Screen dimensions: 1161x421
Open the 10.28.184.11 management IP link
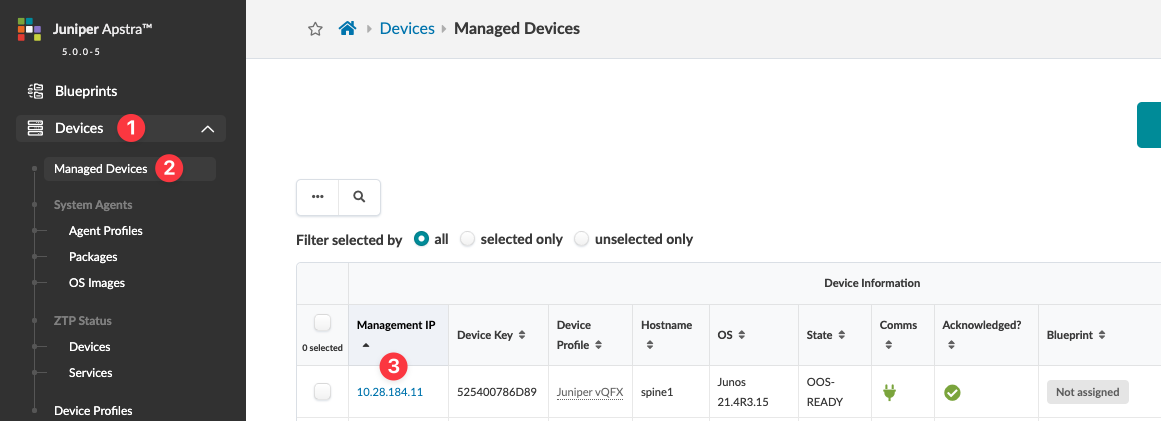click(x=389, y=393)
